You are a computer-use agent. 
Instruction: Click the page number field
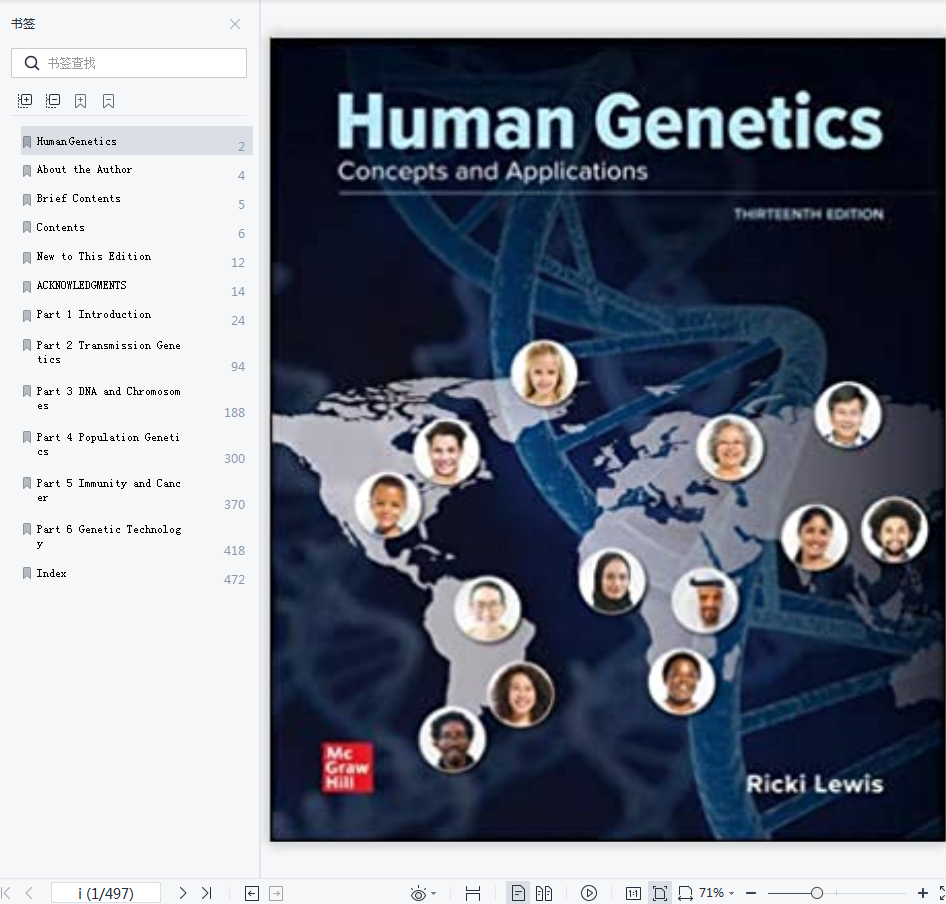106,893
